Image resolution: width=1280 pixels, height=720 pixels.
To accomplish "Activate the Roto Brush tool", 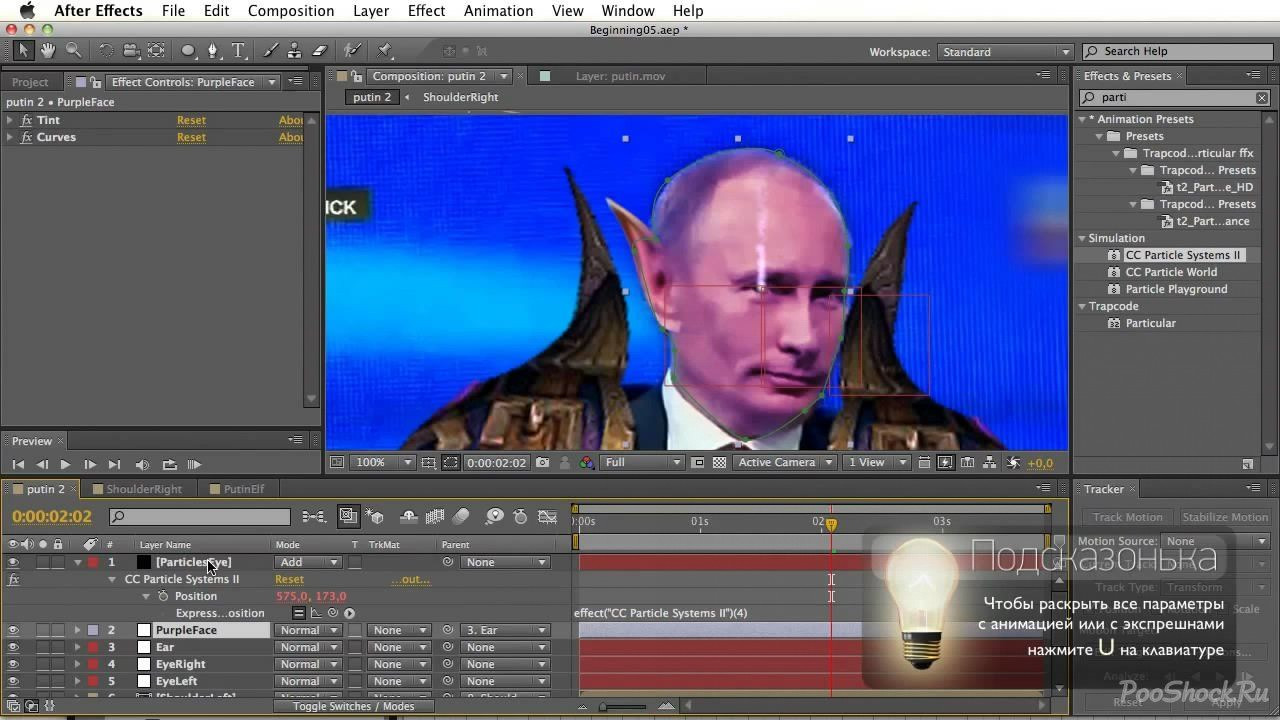I will pyautogui.click(x=351, y=49).
